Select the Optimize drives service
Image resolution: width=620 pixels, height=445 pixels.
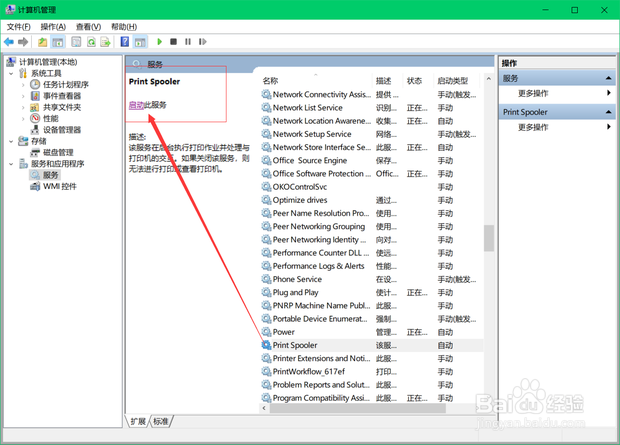(x=371, y=200)
